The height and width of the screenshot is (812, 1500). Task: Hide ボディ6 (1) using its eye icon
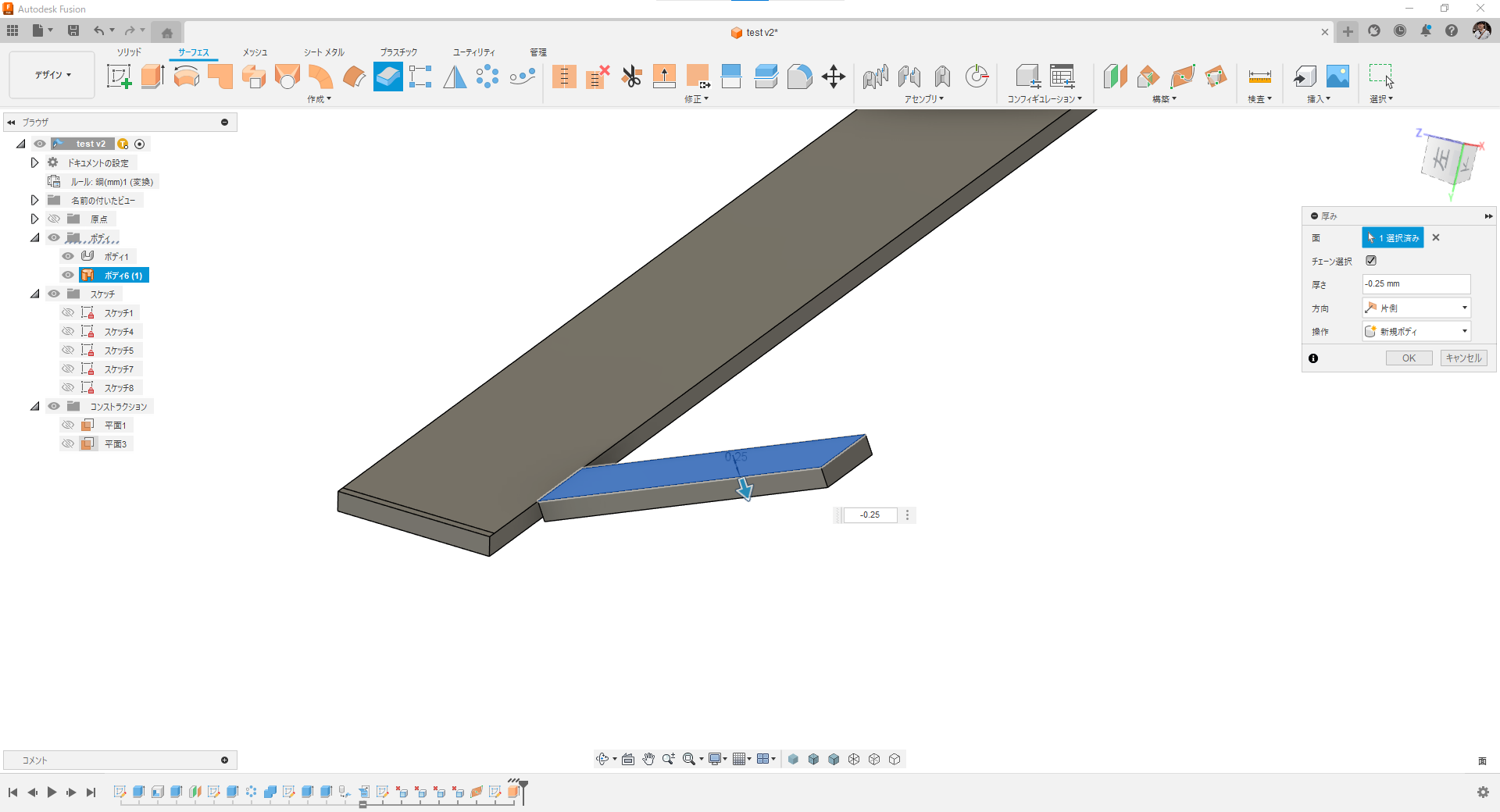(68, 276)
